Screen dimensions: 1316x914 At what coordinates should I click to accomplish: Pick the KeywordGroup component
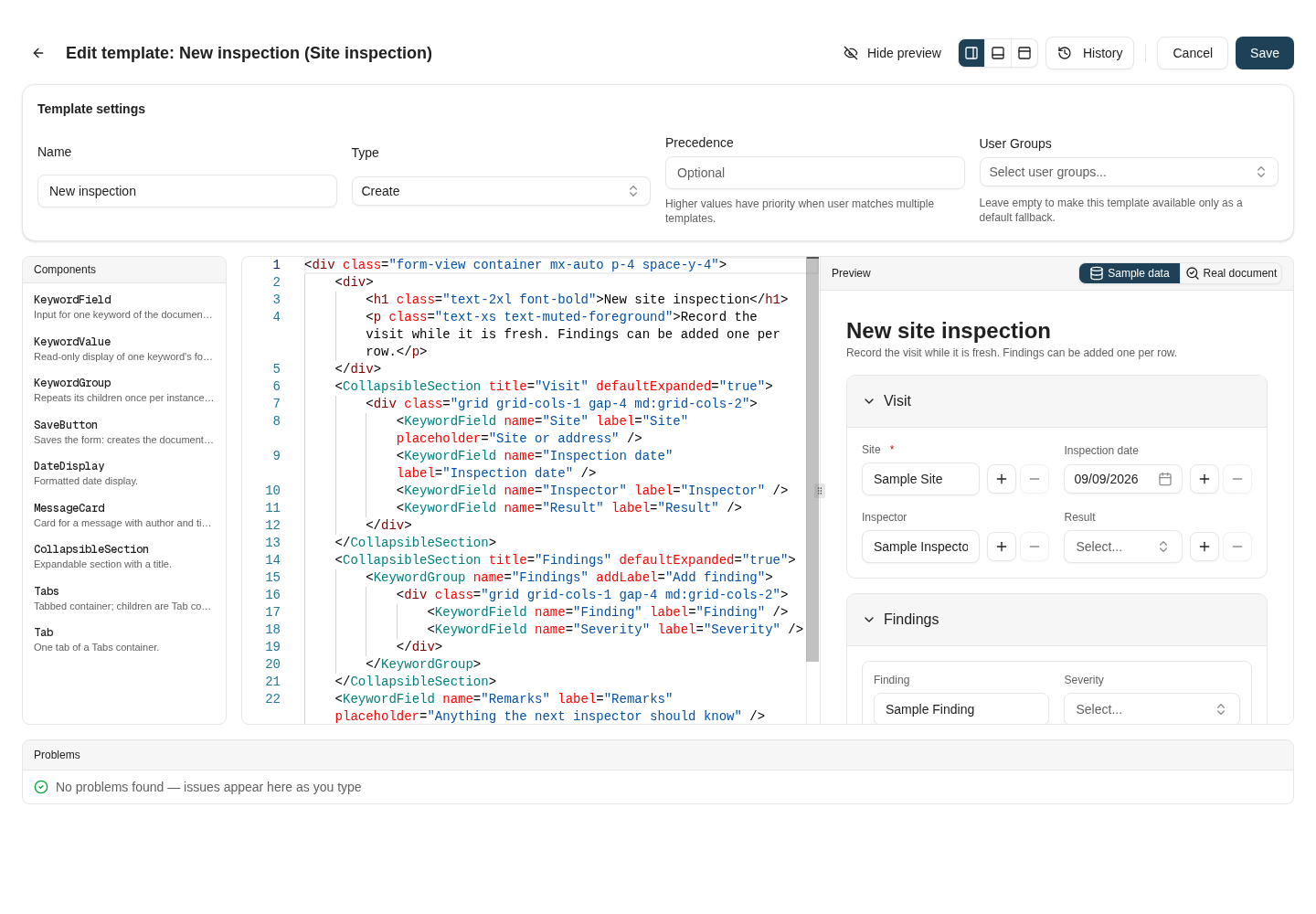click(123, 389)
